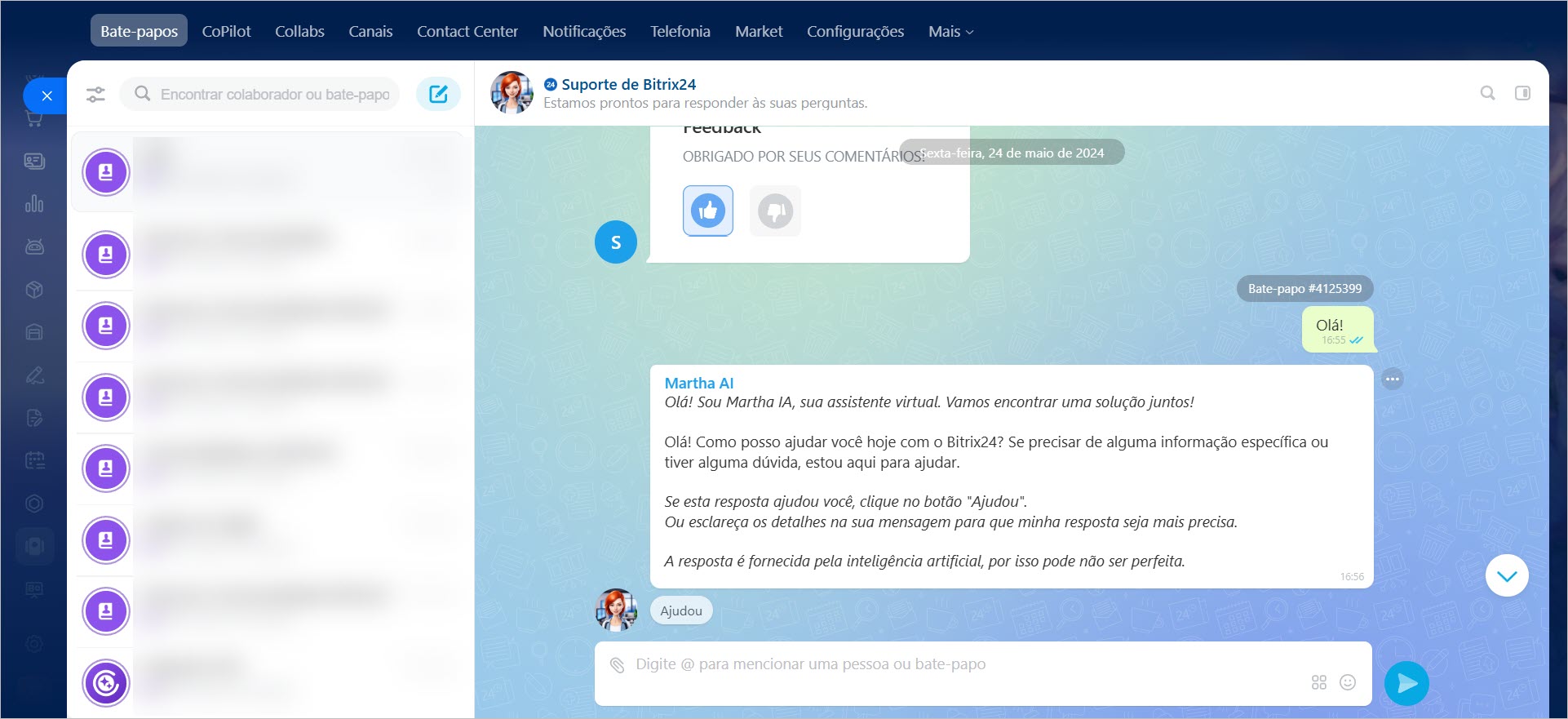
Task: Expand the Mais dropdown menu
Action: (x=950, y=32)
